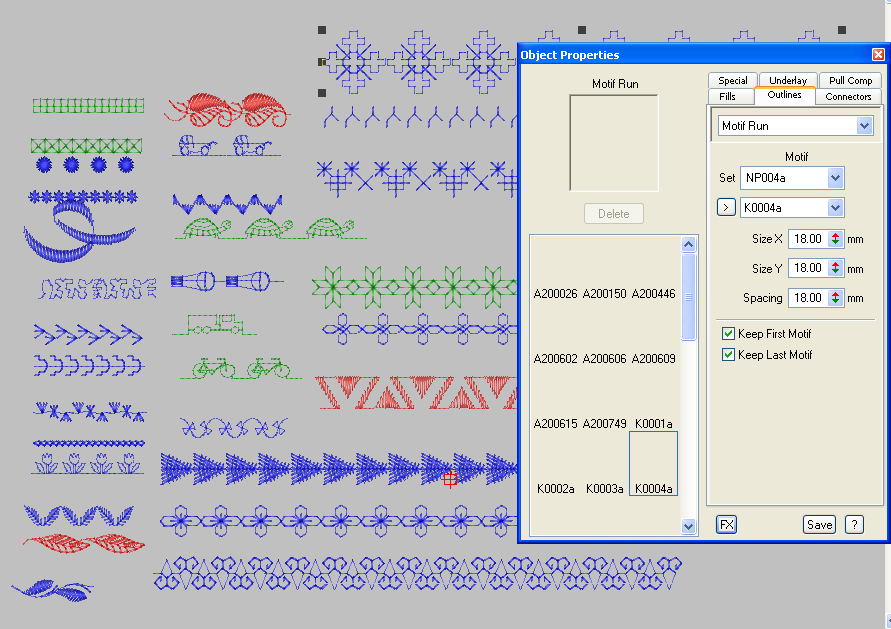Switch to the Fills tab
The height and width of the screenshot is (629, 891).
[x=728, y=96]
